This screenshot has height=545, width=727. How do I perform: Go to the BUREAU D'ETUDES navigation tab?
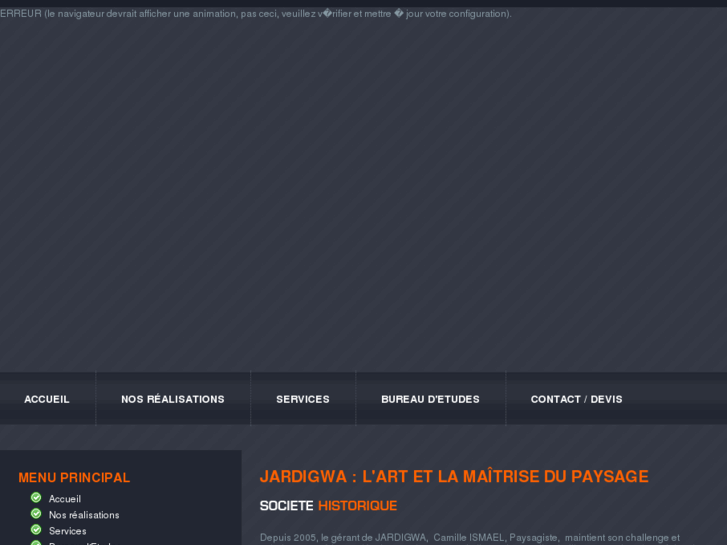430,399
